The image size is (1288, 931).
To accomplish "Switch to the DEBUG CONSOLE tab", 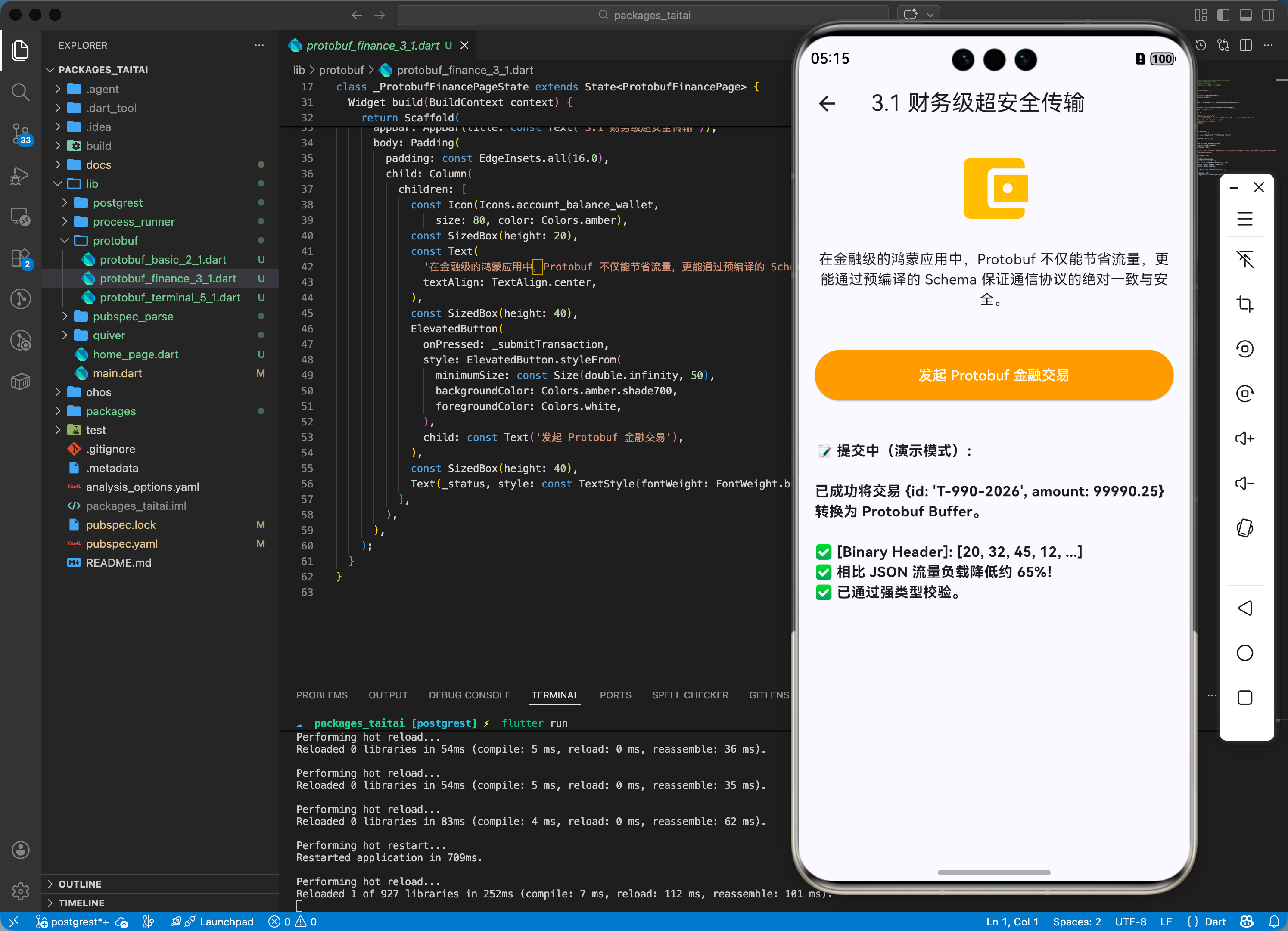I will 469,695.
